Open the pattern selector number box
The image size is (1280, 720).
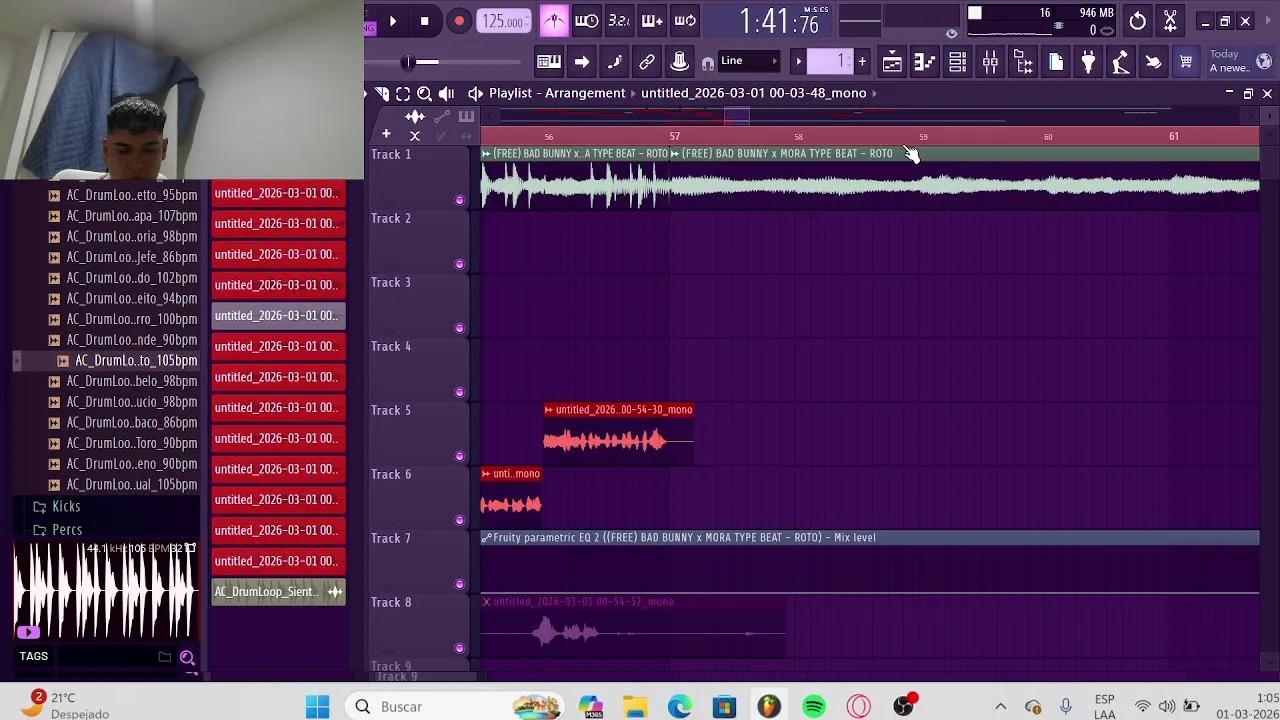pyautogui.click(x=832, y=61)
